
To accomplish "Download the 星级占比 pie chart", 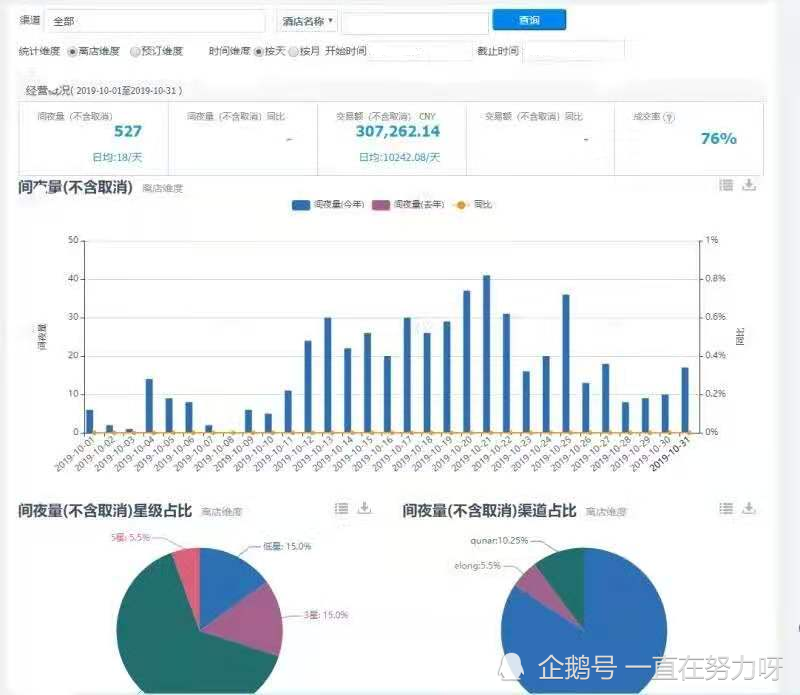I will 364,508.
